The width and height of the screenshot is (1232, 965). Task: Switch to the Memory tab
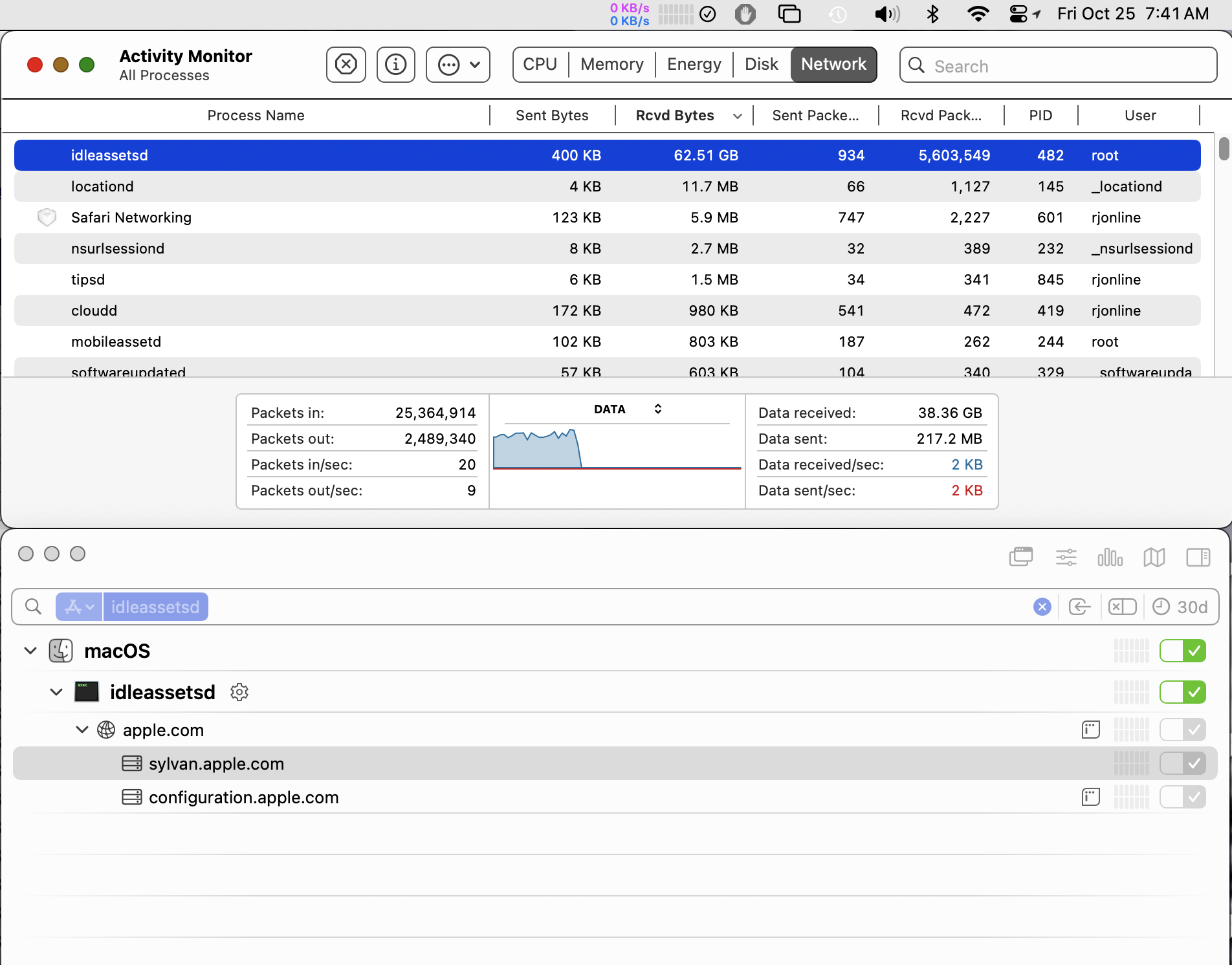(x=611, y=65)
